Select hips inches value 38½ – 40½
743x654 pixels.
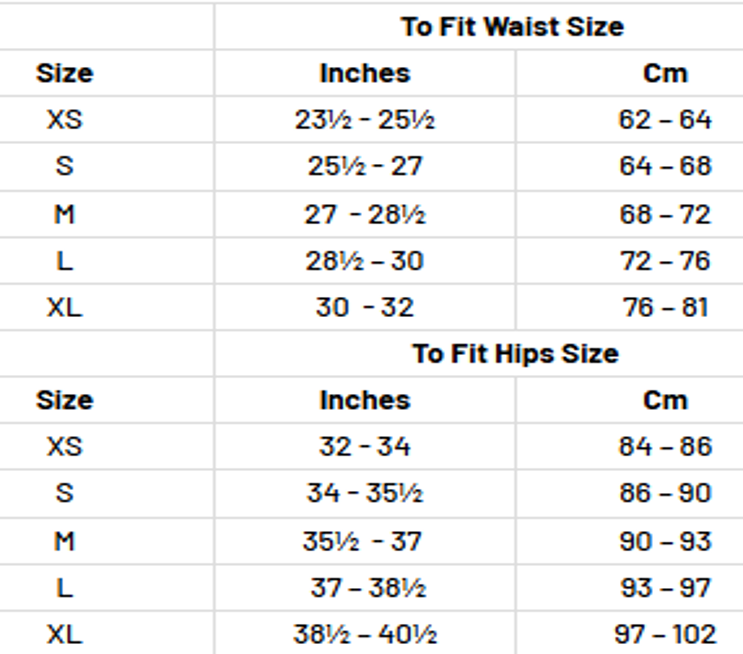click(365, 633)
